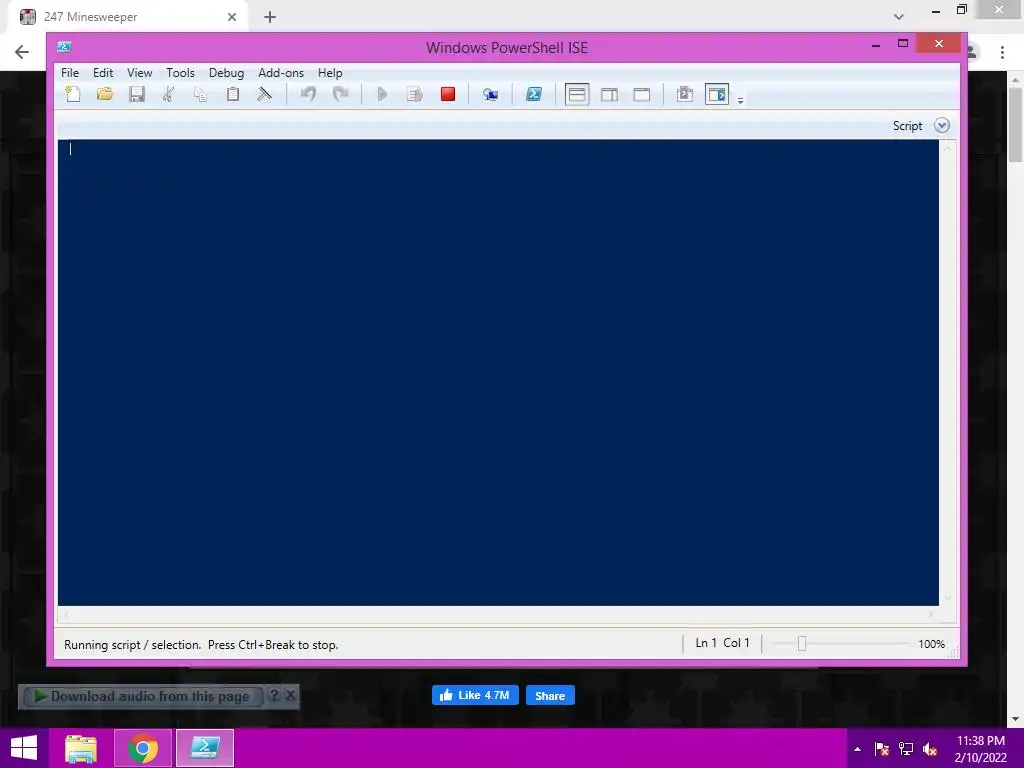Image resolution: width=1024 pixels, height=768 pixels.
Task: Run the script with the green play icon
Action: (383, 94)
